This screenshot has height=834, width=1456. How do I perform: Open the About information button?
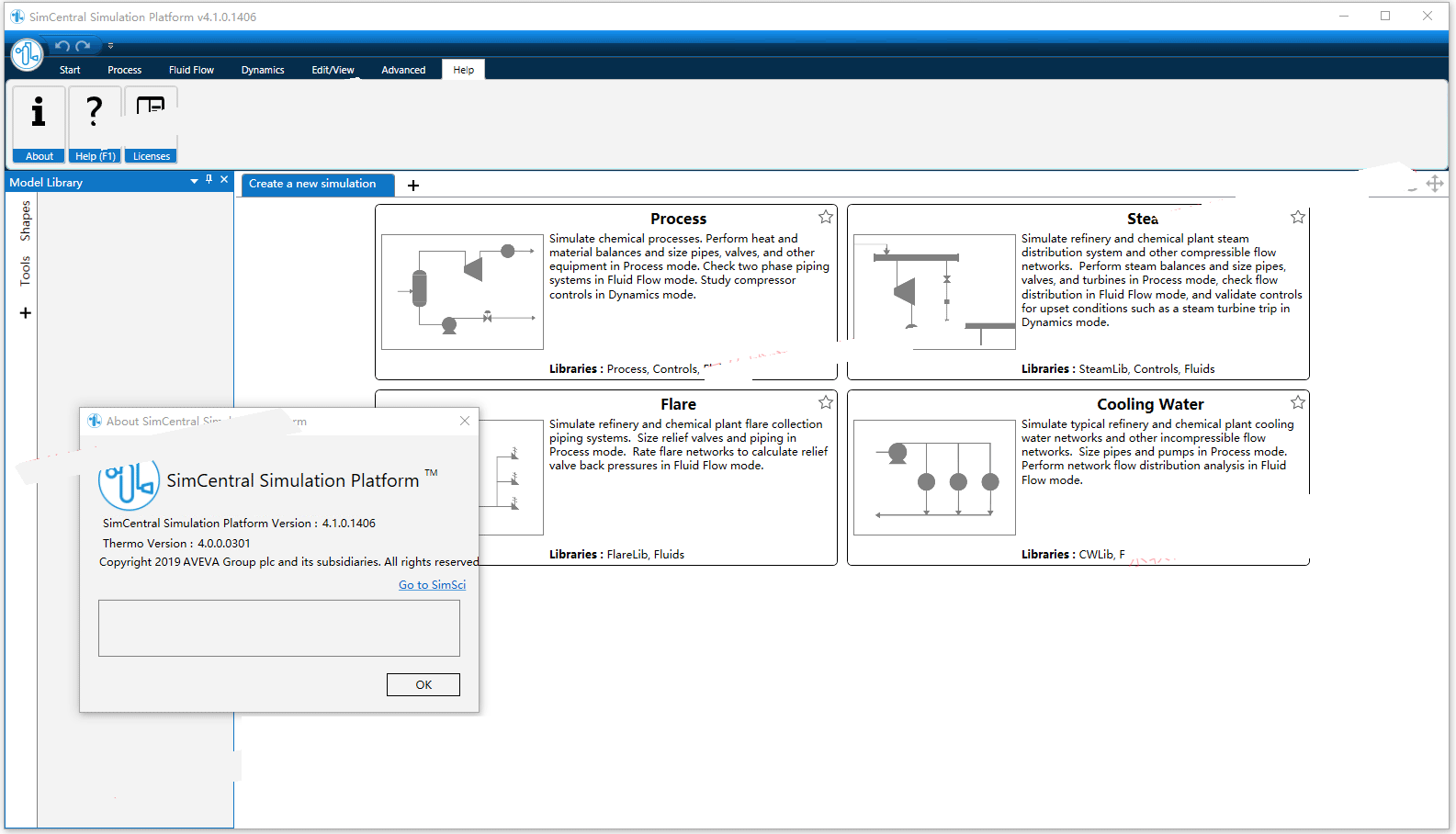point(39,125)
